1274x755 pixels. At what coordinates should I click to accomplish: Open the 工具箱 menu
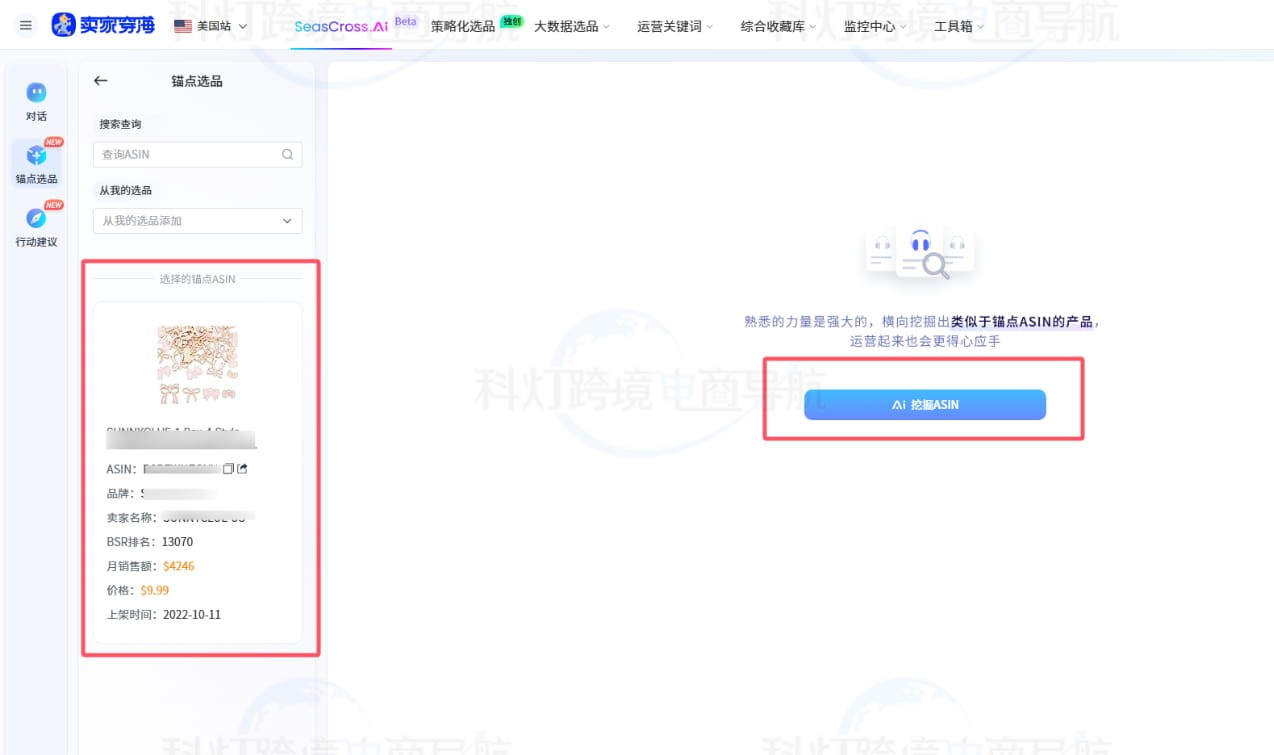tap(958, 26)
